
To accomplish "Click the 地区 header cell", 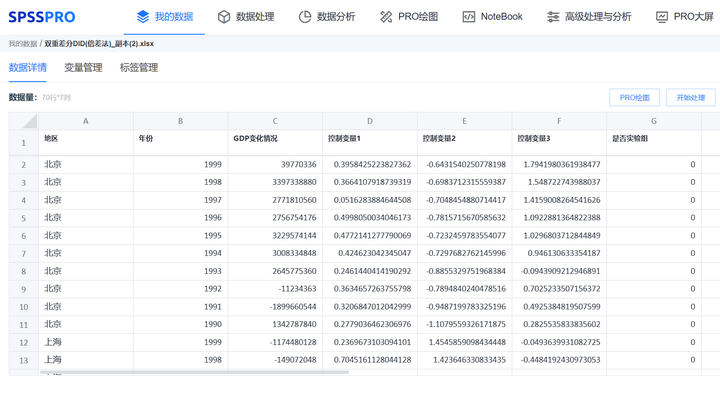I will tap(86, 142).
